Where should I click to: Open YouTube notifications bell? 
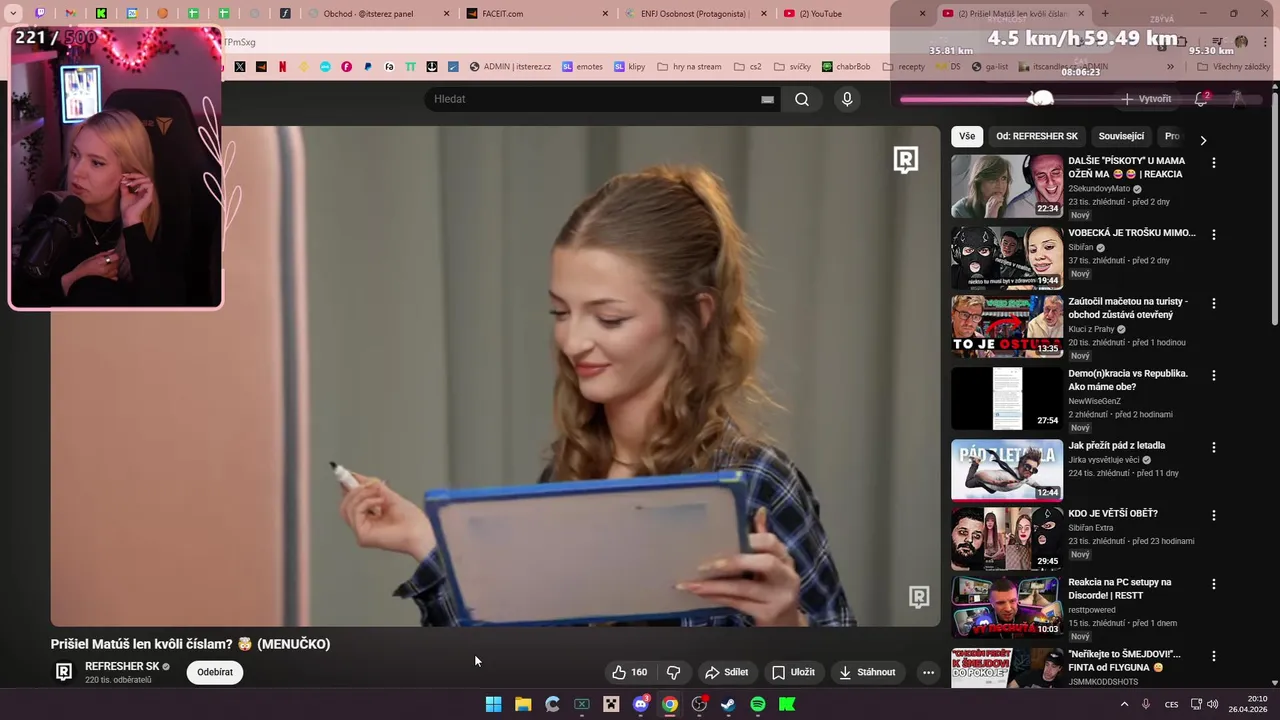pyautogui.click(x=1201, y=99)
